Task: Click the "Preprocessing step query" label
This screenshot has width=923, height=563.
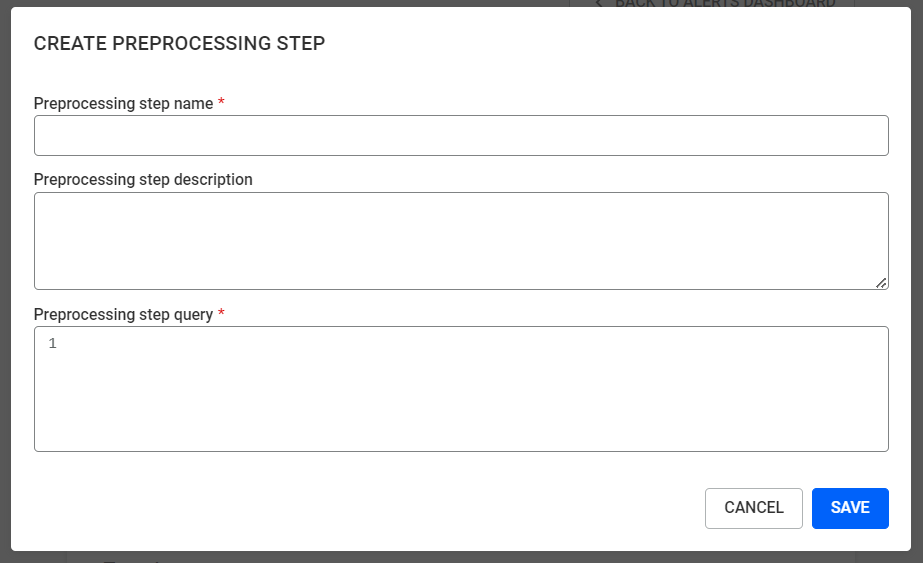Action: pos(123,314)
